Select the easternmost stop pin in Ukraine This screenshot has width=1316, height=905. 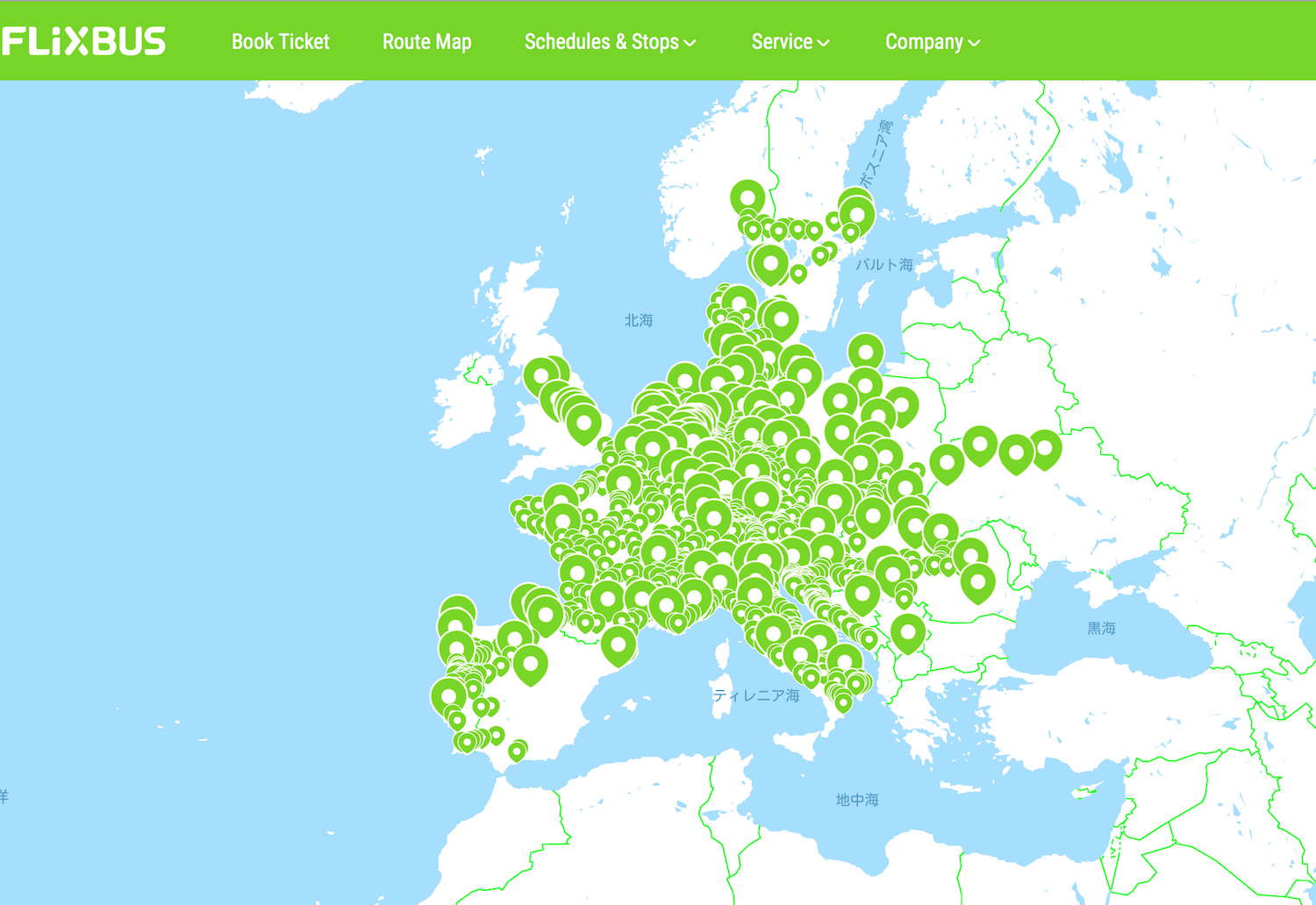(x=1045, y=449)
